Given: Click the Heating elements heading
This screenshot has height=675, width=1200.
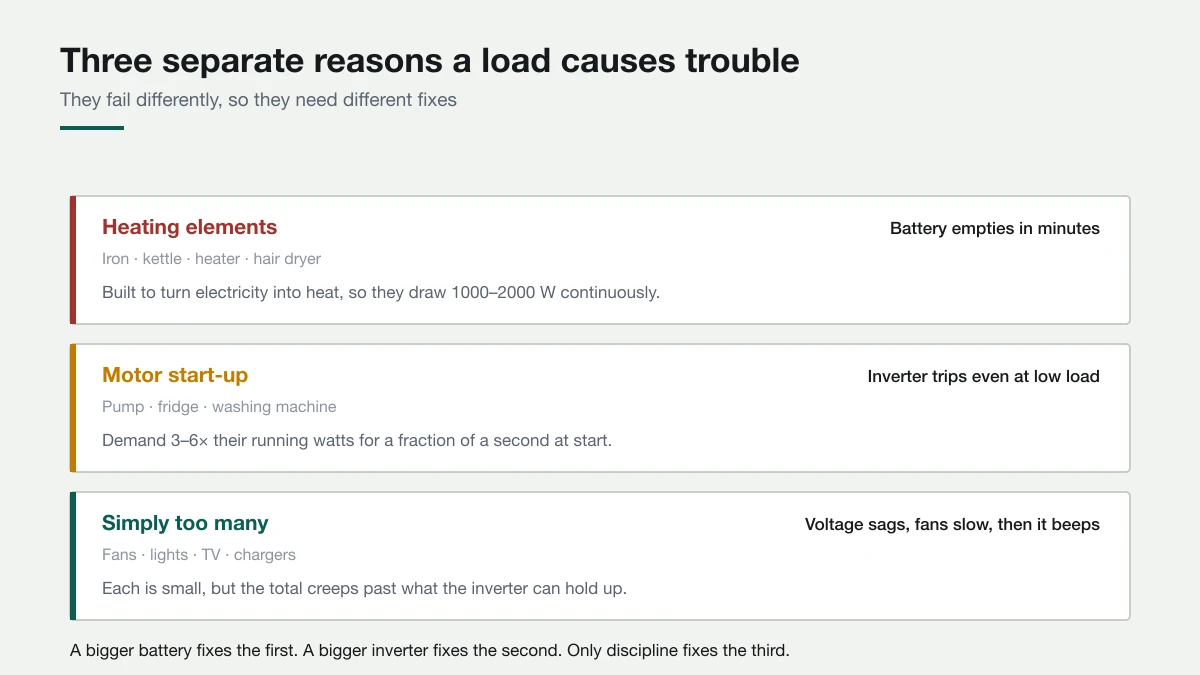Looking at the screenshot, I should [190, 227].
